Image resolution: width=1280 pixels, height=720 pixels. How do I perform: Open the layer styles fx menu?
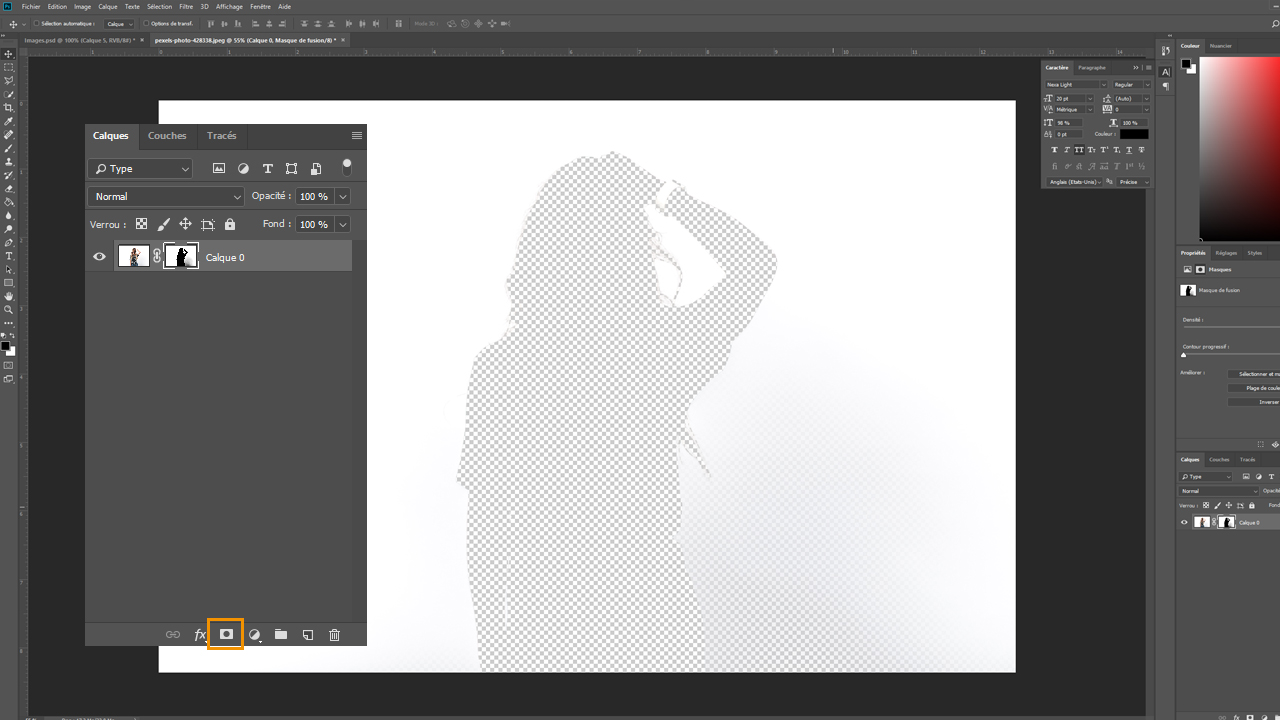click(200, 635)
